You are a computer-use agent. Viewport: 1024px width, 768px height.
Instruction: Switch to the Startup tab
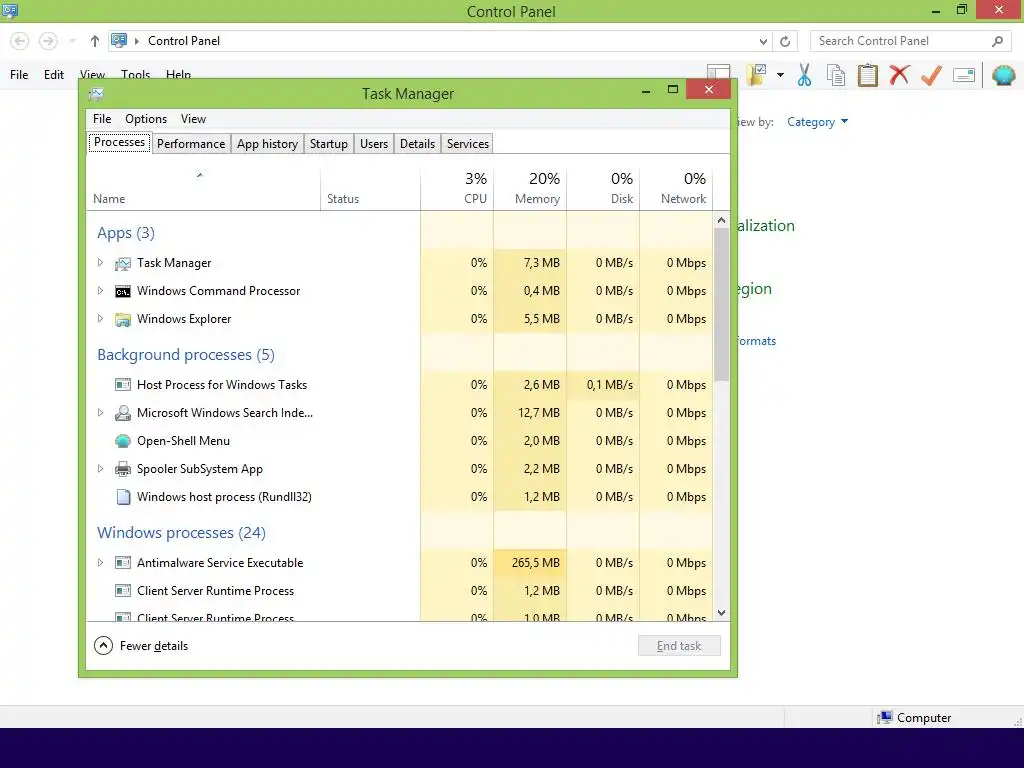click(x=328, y=144)
